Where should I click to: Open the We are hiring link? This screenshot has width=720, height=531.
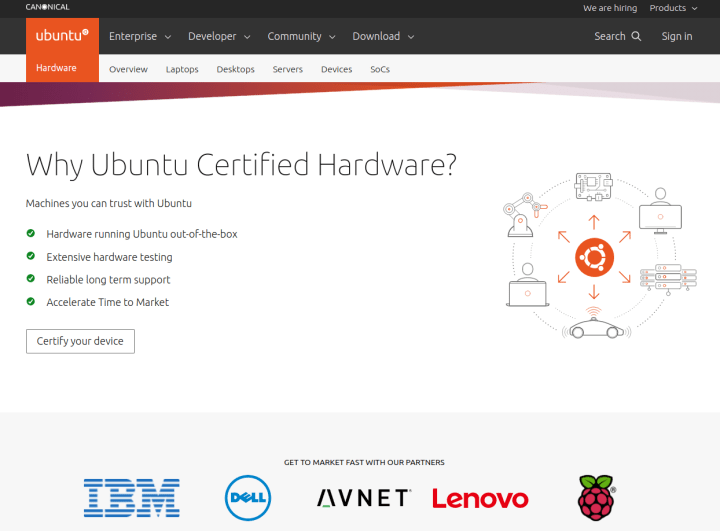coord(610,8)
